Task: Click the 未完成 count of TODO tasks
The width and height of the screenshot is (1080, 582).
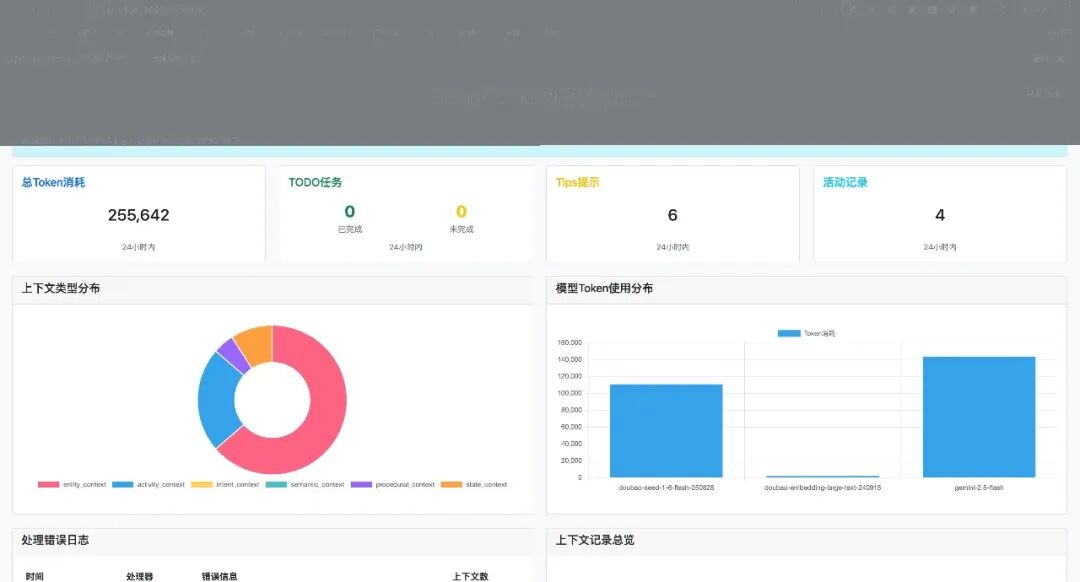Action: tap(461, 211)
